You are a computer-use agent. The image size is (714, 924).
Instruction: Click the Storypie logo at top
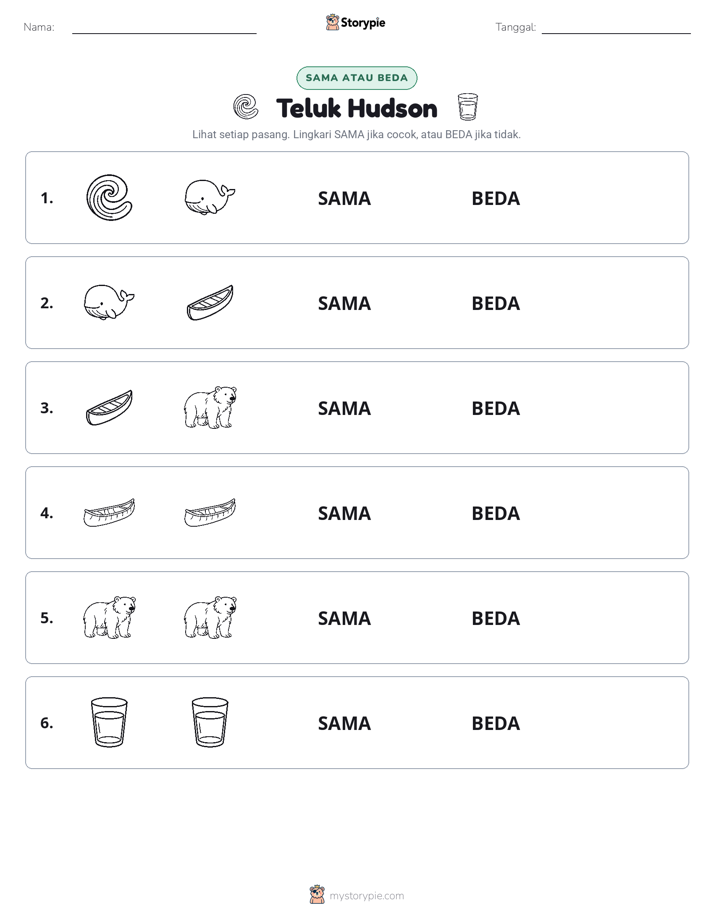point(355,22)
